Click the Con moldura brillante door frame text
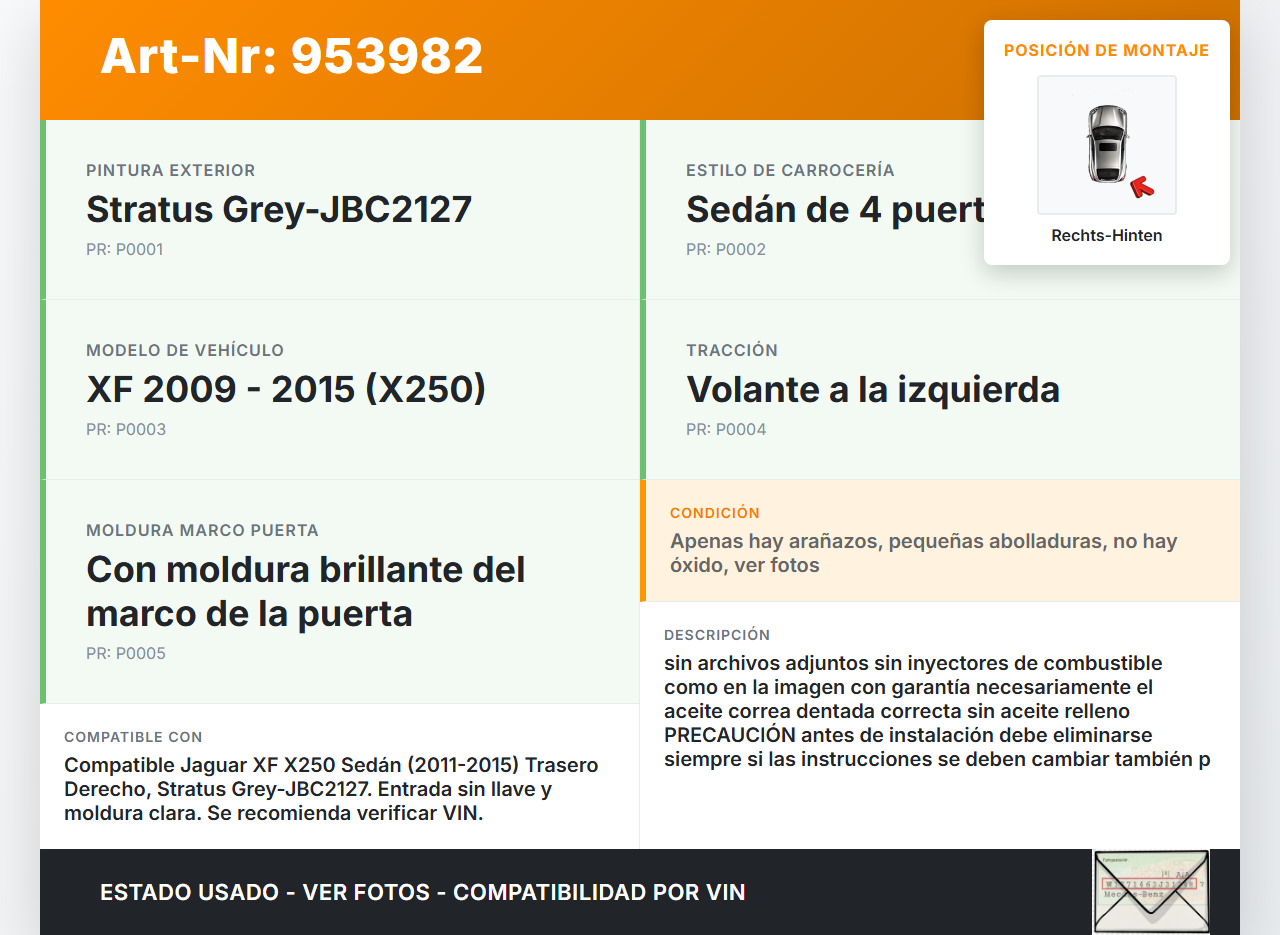 [305, 591]
